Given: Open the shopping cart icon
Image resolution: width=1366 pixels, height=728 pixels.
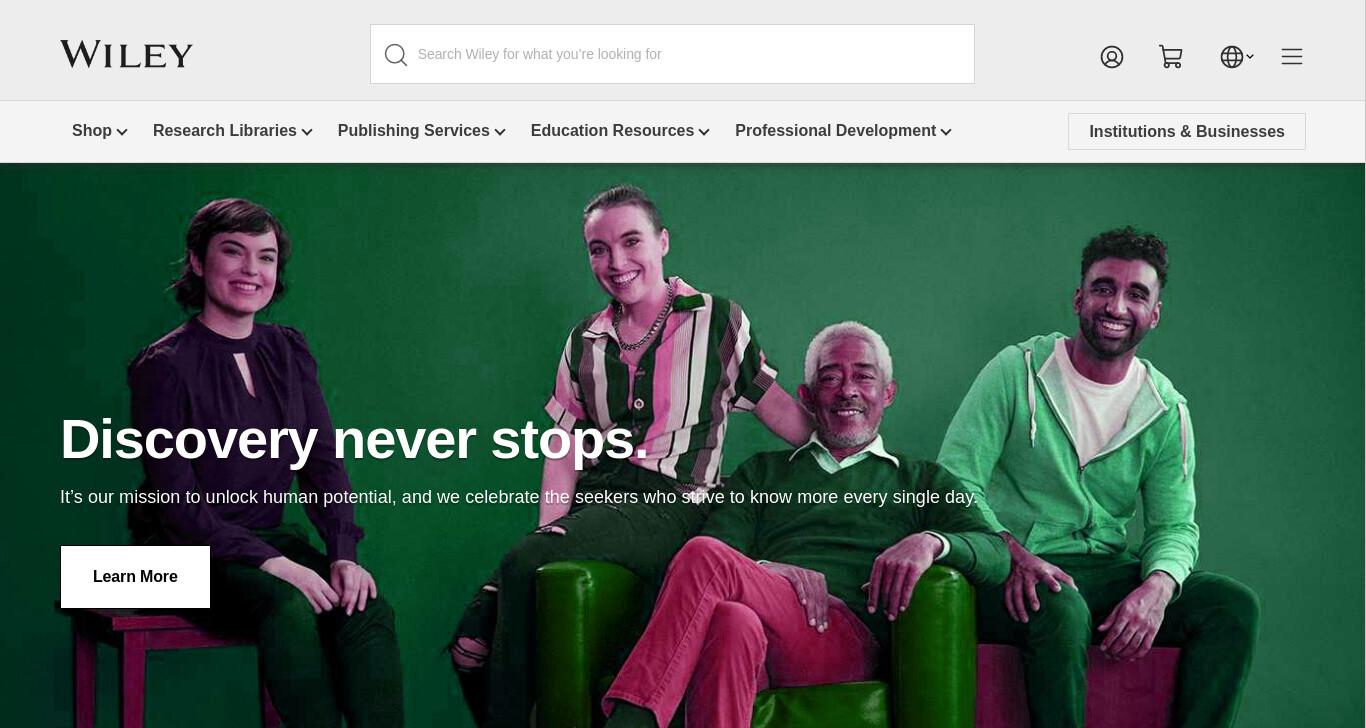Looking at the screenshot, I should coord(1171,57).
